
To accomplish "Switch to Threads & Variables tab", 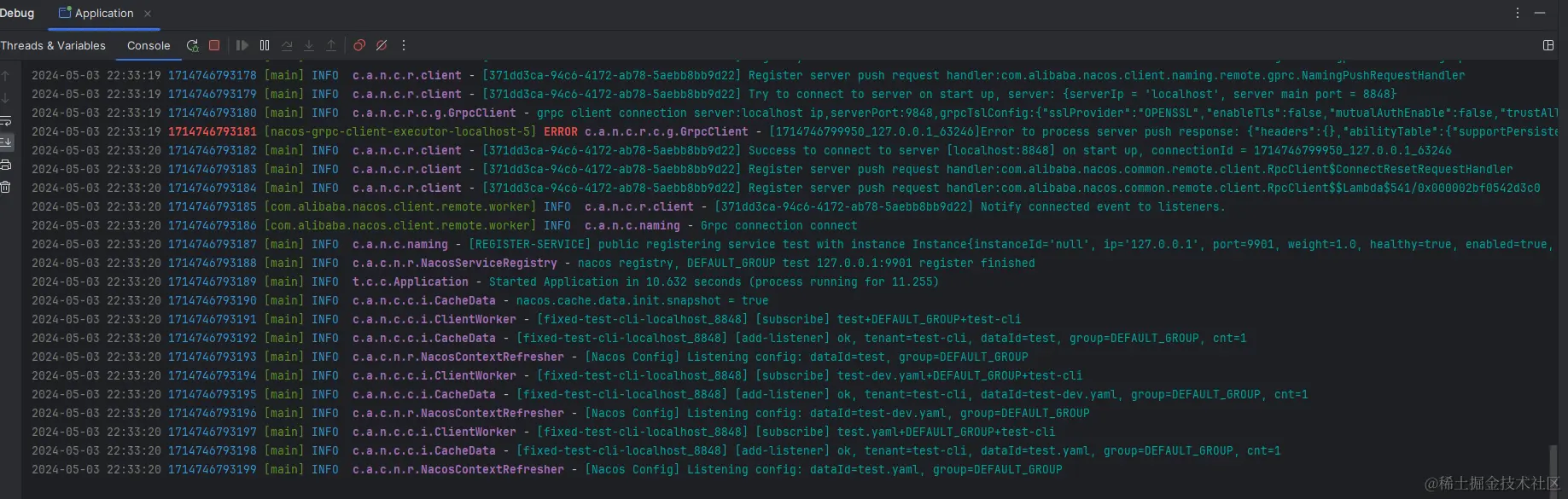I will [x=53, y=45].
